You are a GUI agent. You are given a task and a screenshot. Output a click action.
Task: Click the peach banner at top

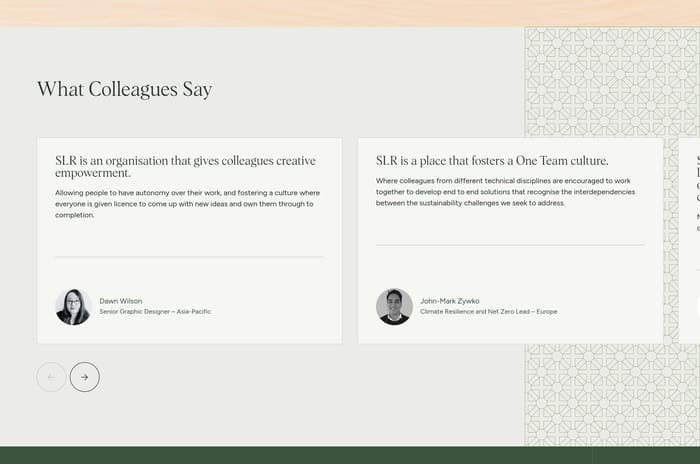click(350, 12)
